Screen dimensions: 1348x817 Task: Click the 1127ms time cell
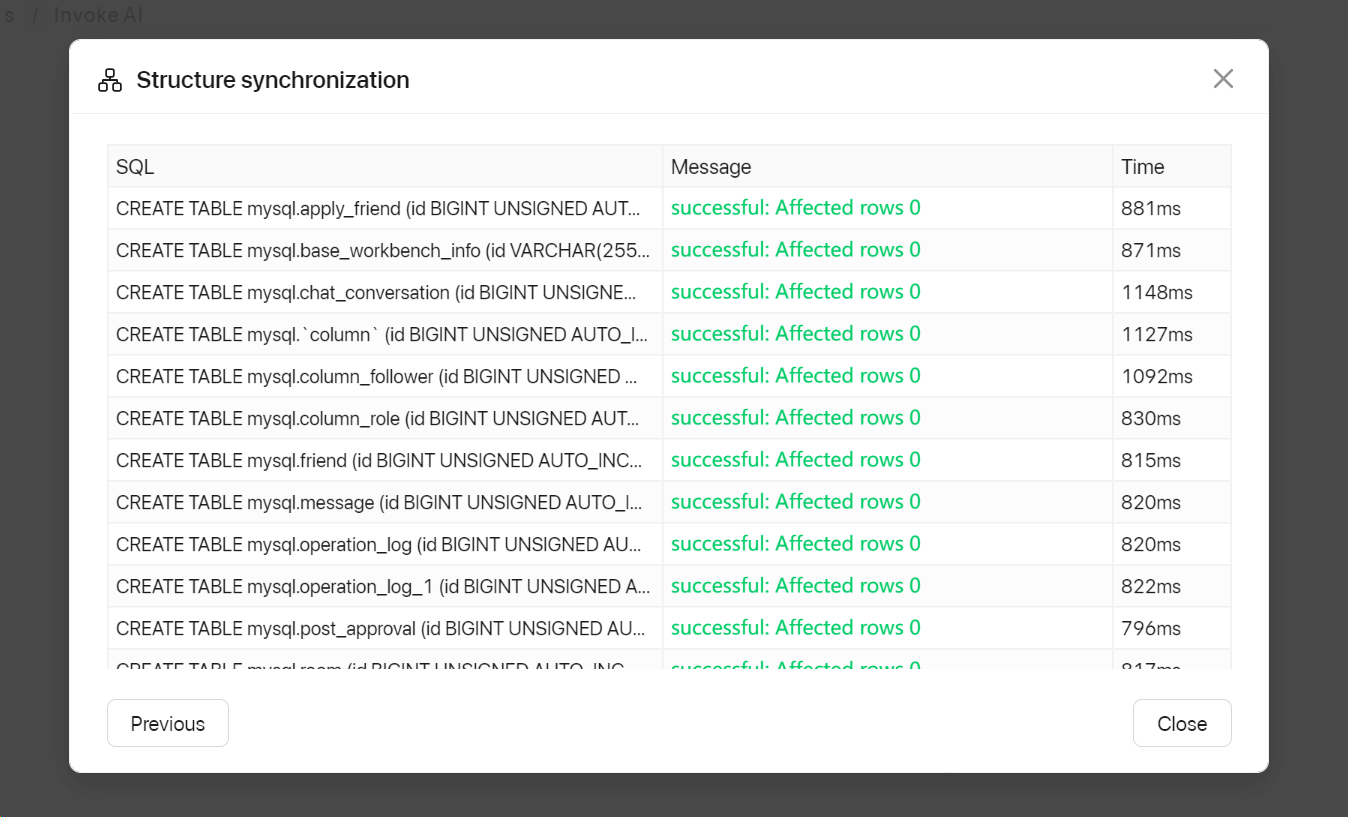pyautogui.click(x=1172, y=334)
